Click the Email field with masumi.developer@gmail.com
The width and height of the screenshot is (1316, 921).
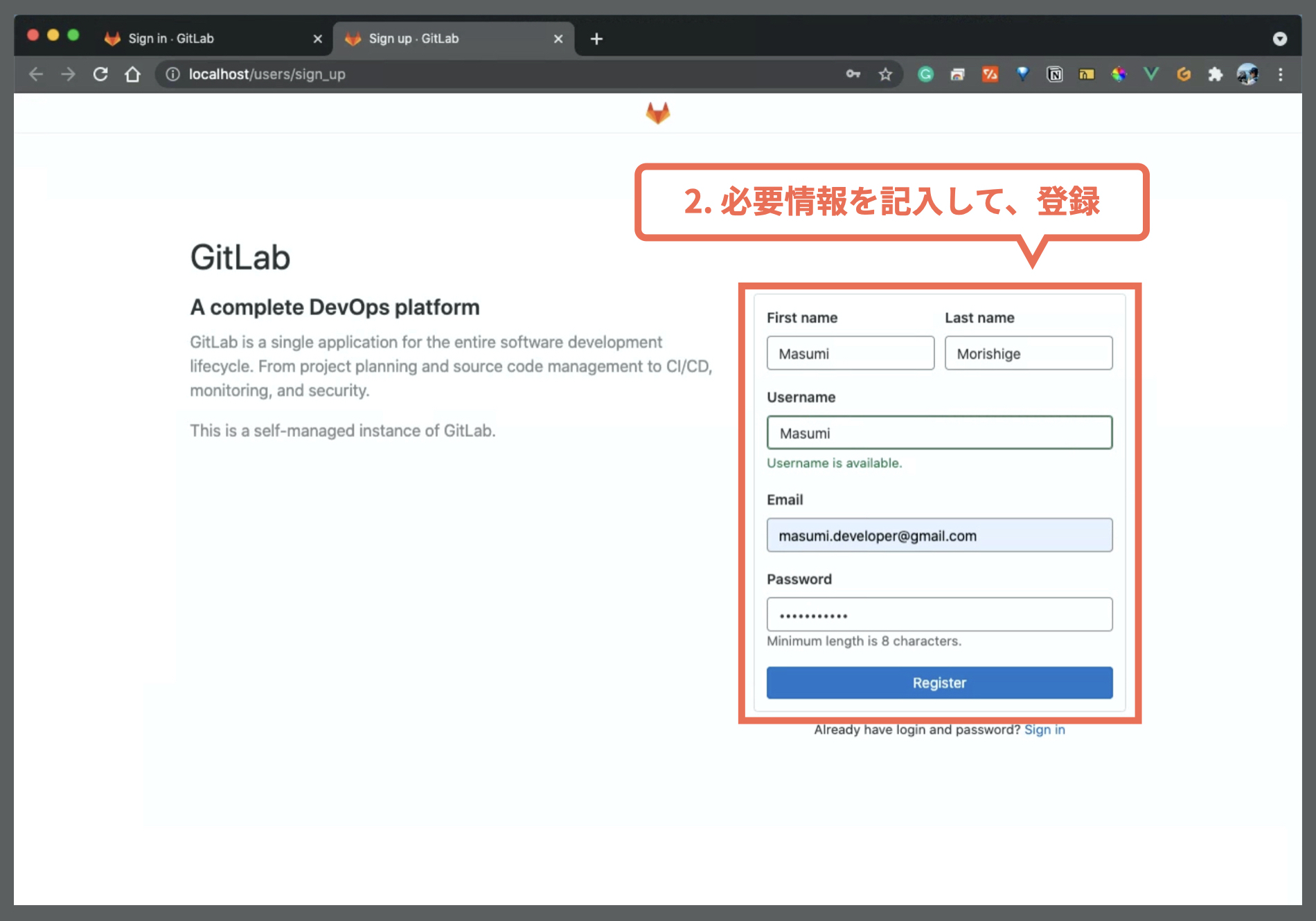tap(940, 535)
